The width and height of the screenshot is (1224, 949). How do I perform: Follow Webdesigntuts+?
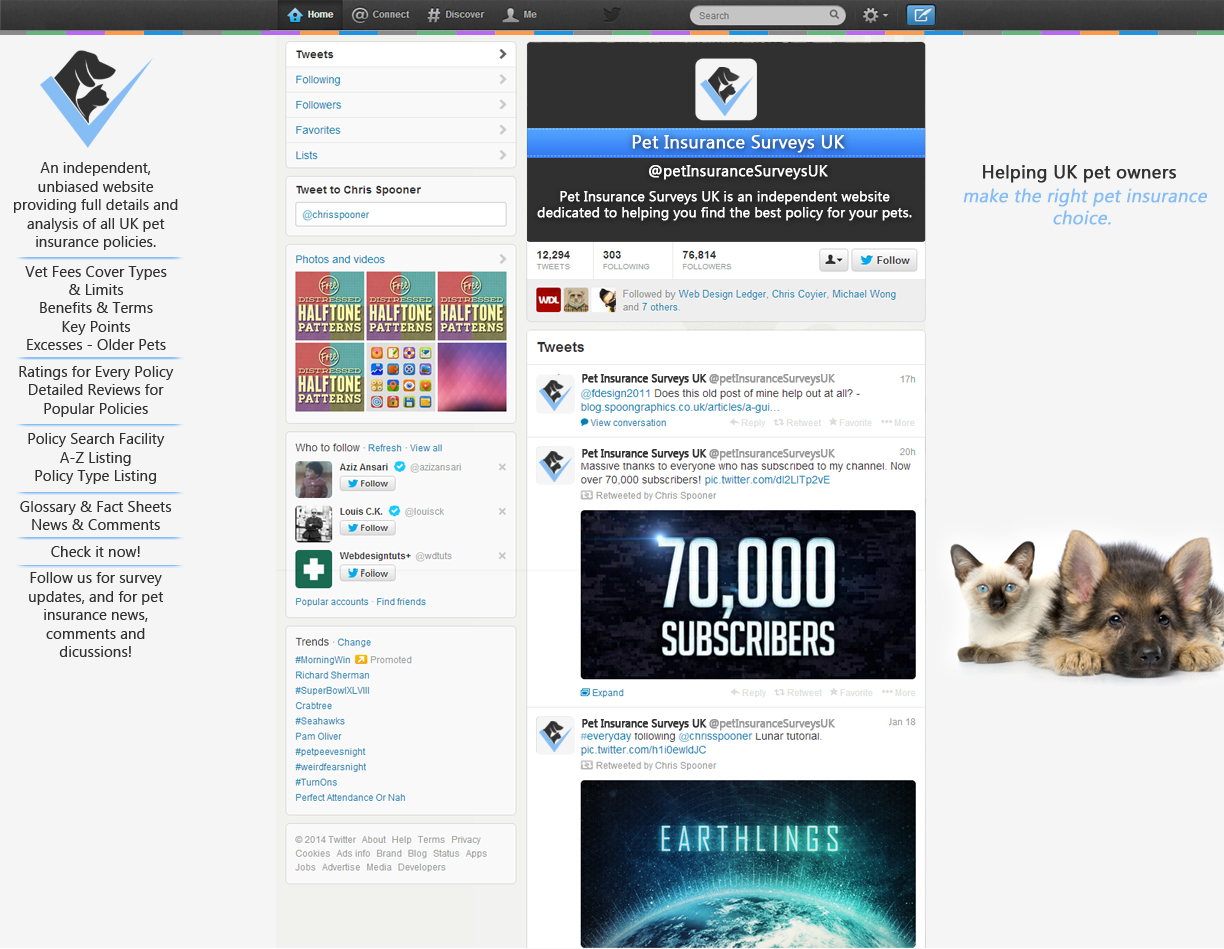click(x=367, y=573)
